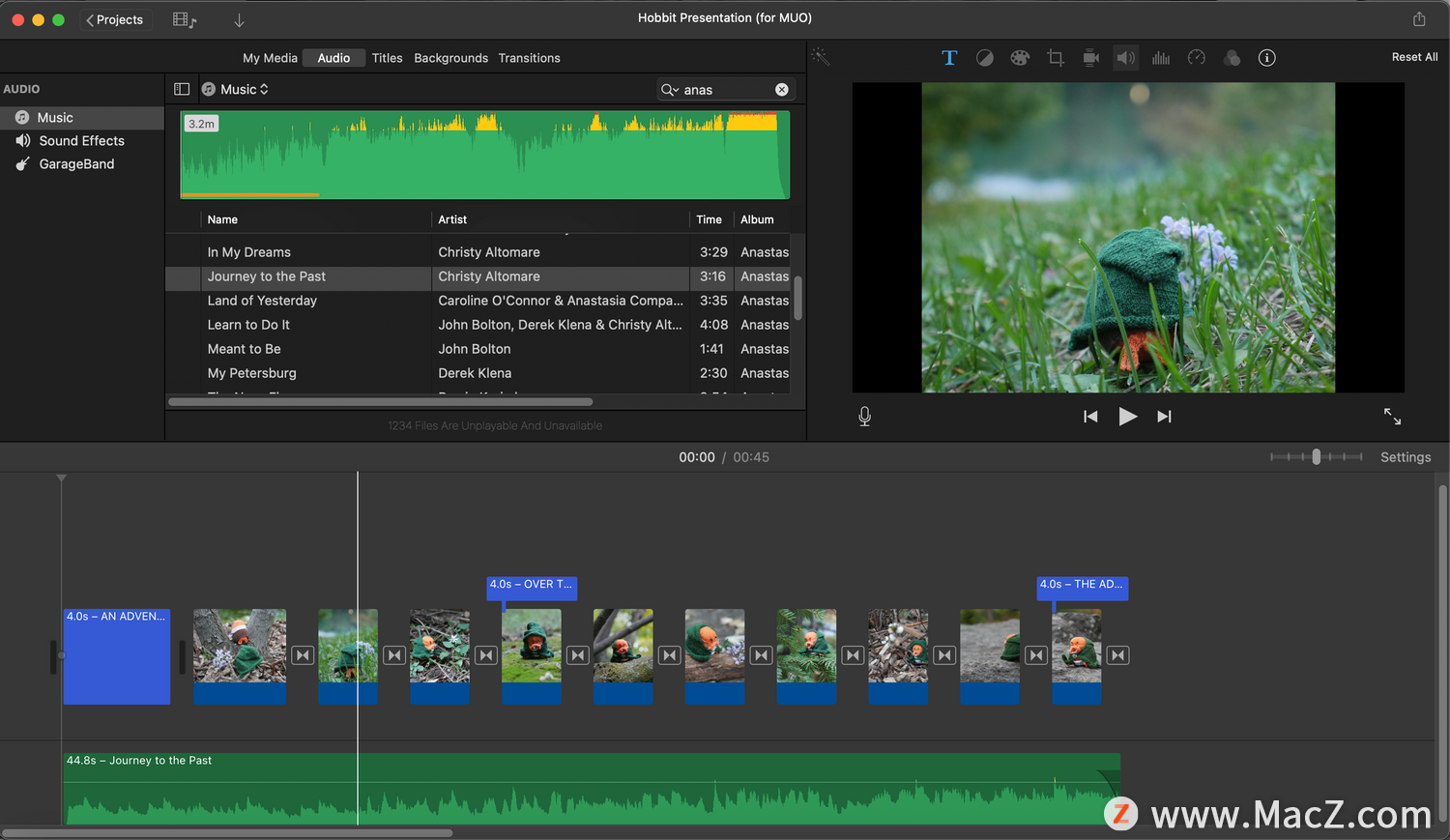Skip to previous clip in viewer
1450x840 pixels.
[1090, 417]
